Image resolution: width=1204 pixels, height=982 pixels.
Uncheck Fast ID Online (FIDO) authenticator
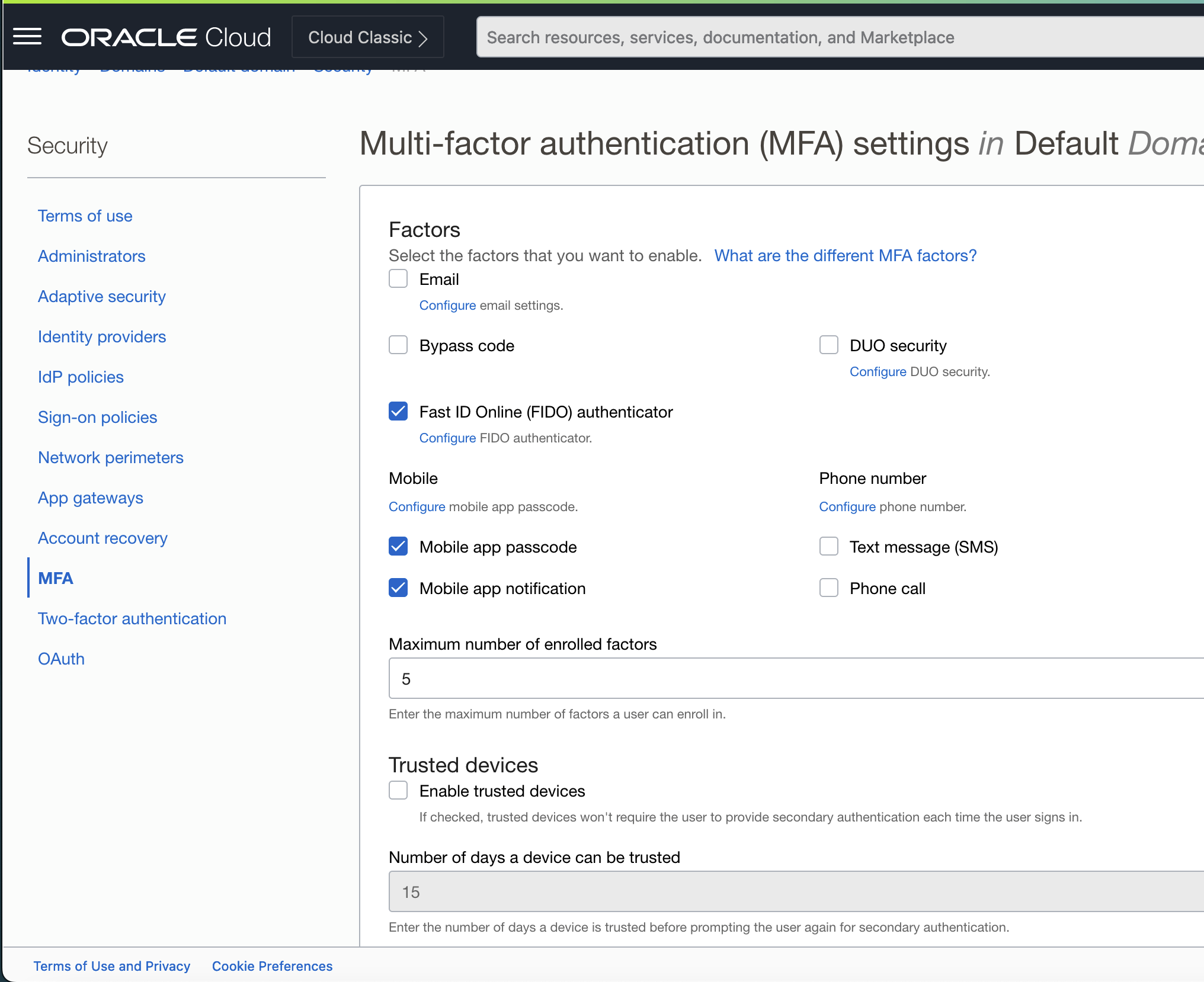tap(398, 411)
